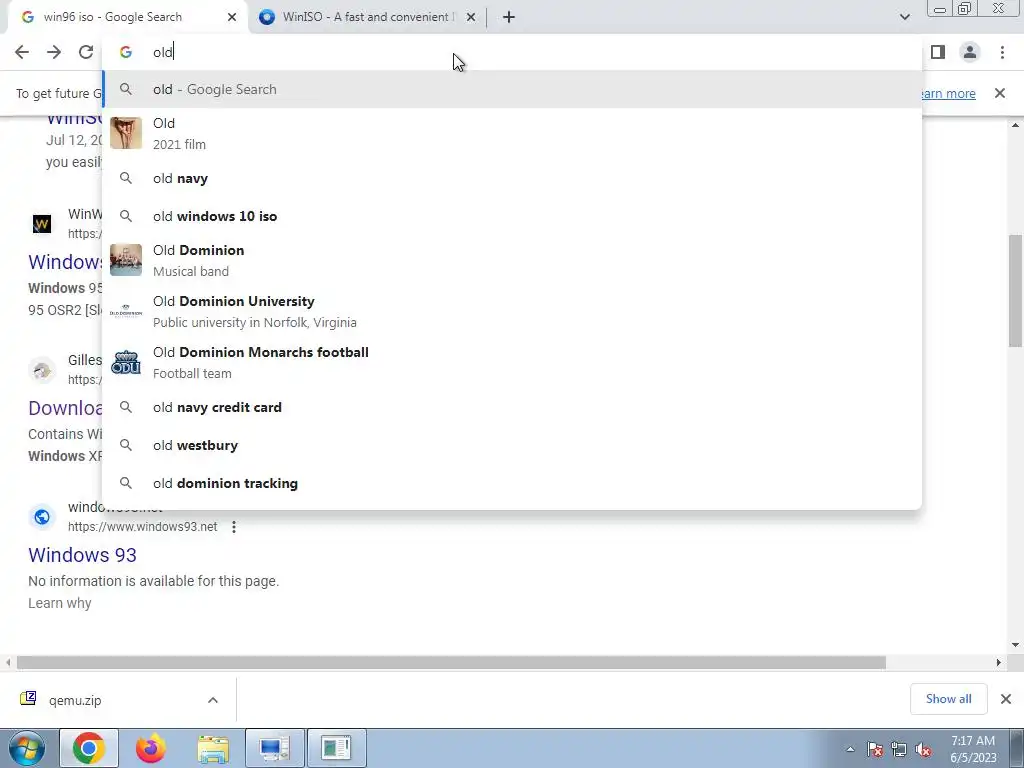Click the page scroll-up arrow

1016,125
